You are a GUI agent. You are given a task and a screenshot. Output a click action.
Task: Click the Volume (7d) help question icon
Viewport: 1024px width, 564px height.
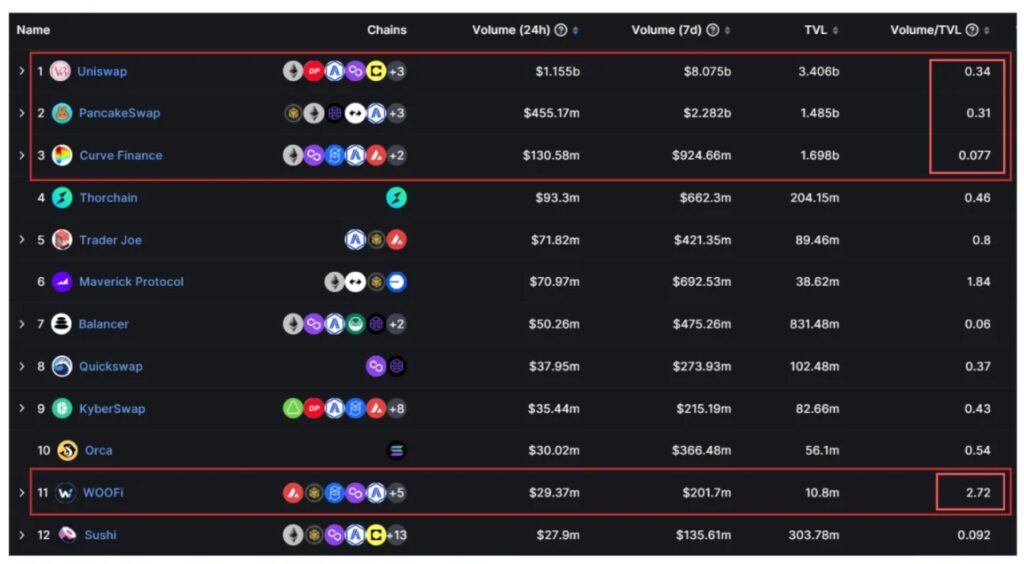click(x=712, y=30)
